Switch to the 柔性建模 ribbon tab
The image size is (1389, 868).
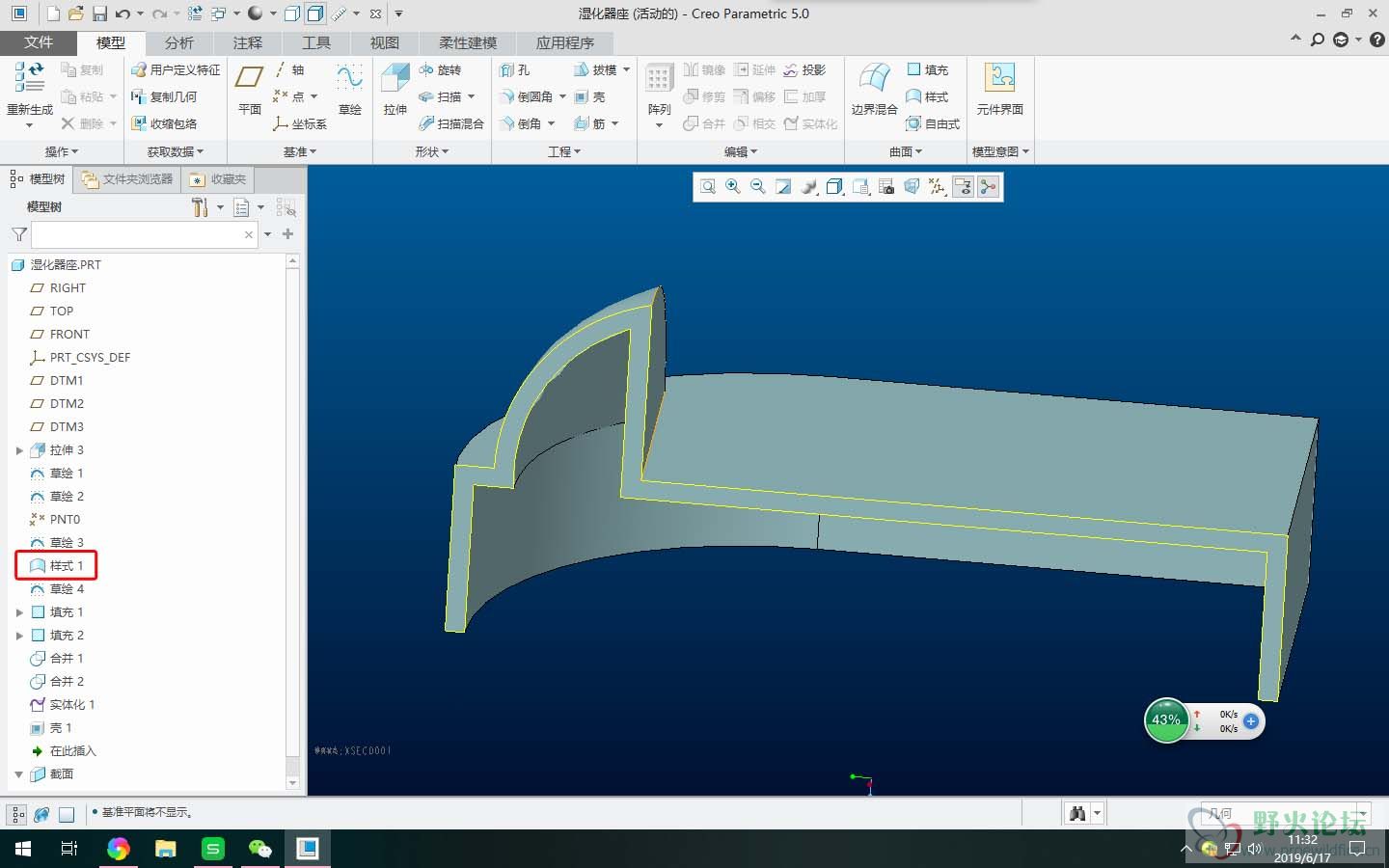(468, 42)
